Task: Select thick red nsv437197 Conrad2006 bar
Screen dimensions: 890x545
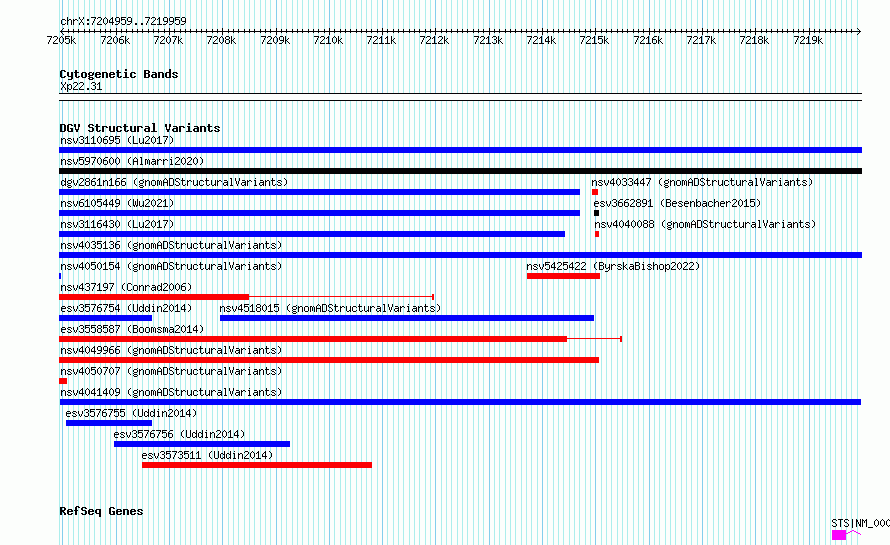Action: [154, 297]
